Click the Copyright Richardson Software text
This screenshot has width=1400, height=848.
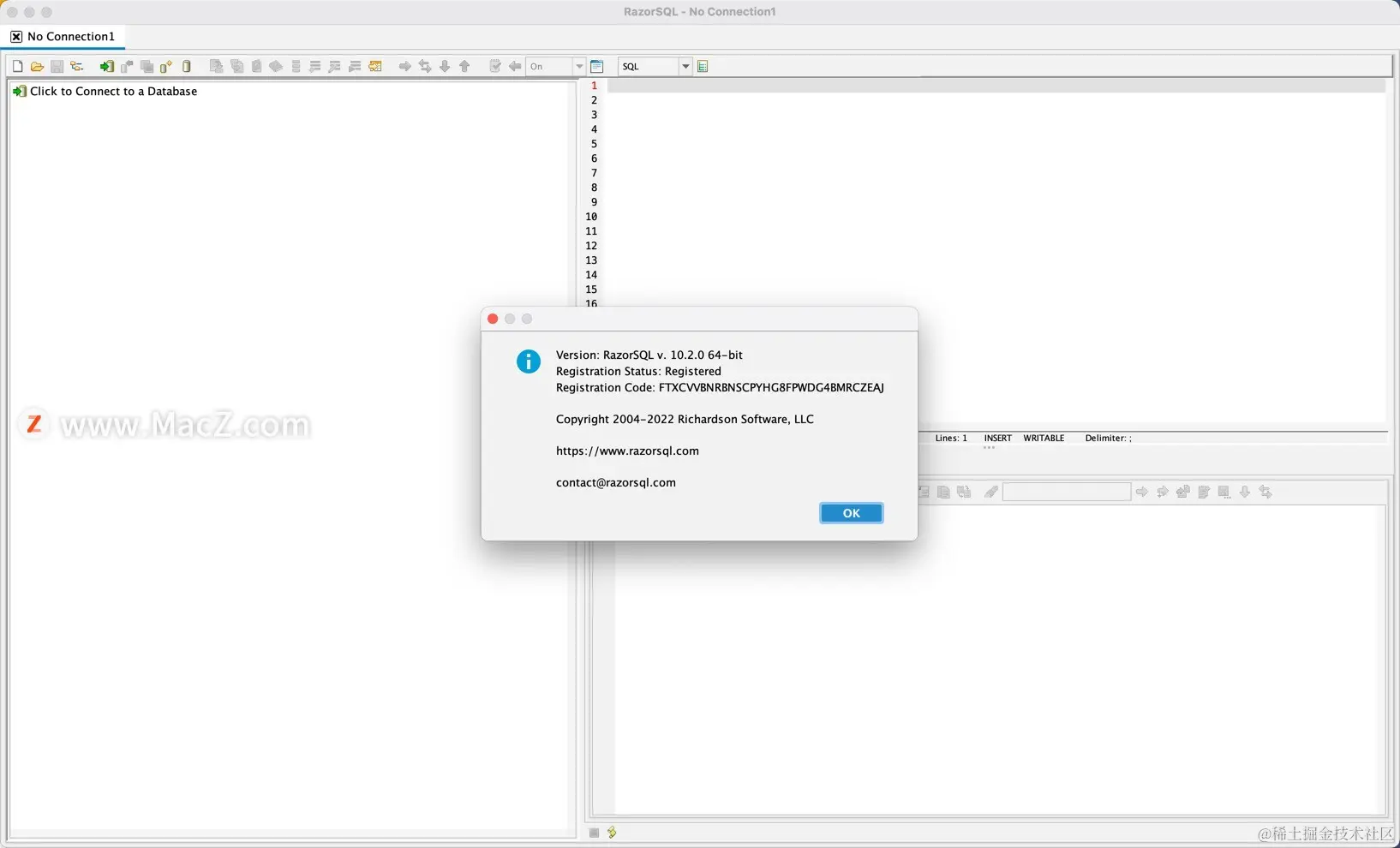(x=685, y=419)
